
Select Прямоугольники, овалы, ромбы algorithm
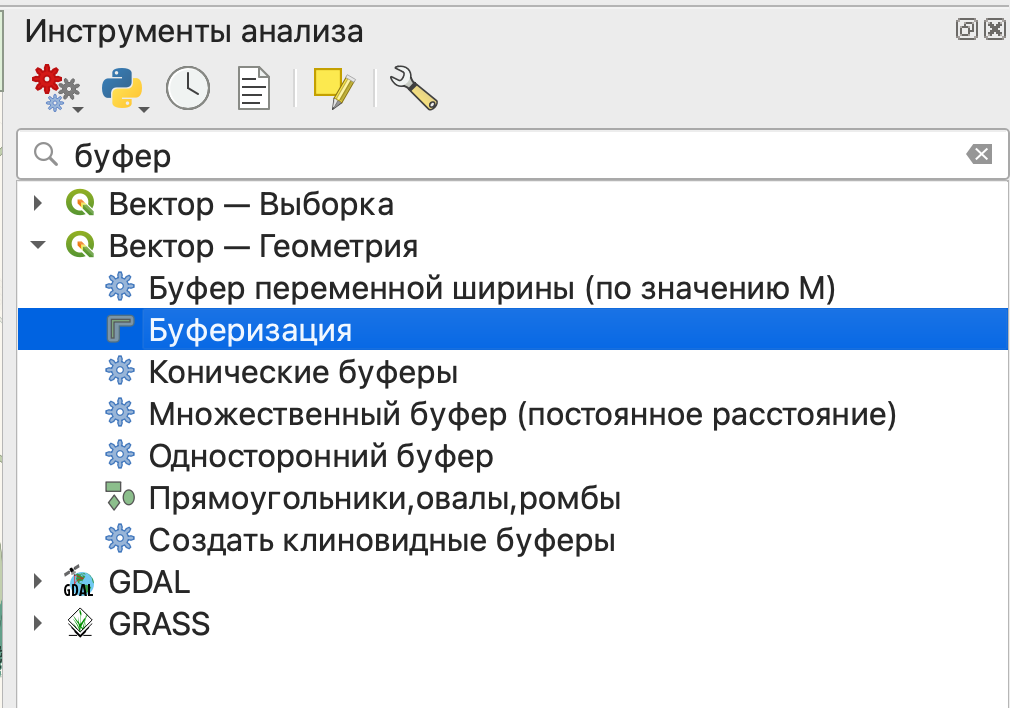(x=385, y=498)
